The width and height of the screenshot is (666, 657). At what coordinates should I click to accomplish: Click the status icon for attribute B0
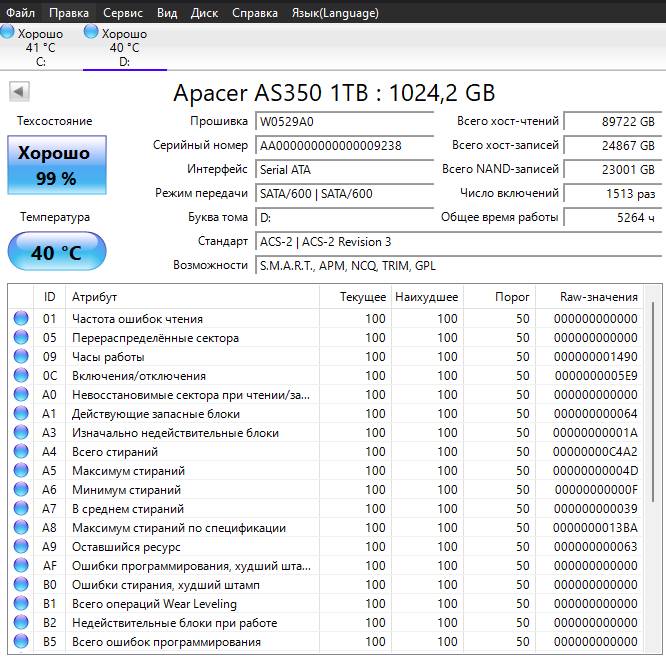pos(21,584)
